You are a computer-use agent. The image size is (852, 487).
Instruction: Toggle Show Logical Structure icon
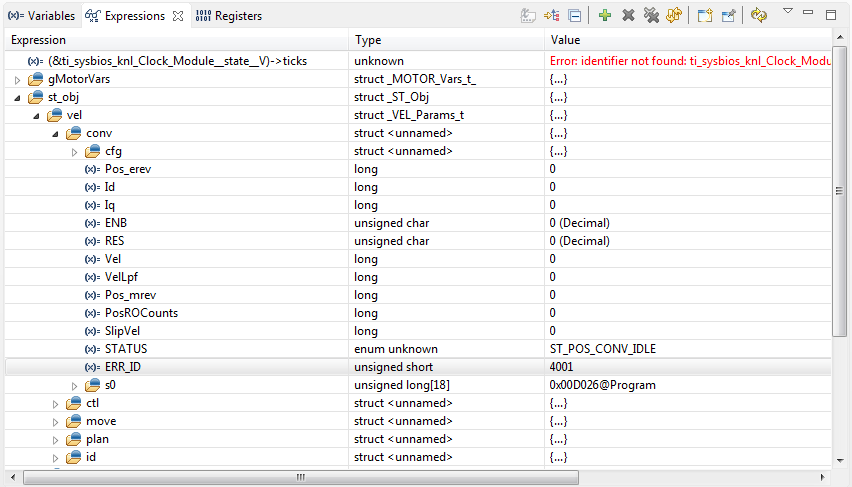[x=552, y=15]
